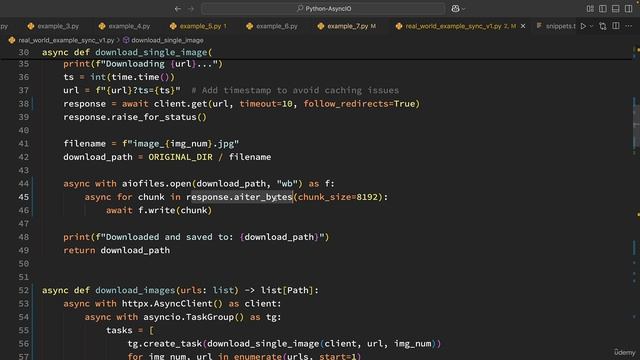Click the Python-AsyncIO command center search box
Image resolution: width=640 pixels, height=360 pixels.
323,9
